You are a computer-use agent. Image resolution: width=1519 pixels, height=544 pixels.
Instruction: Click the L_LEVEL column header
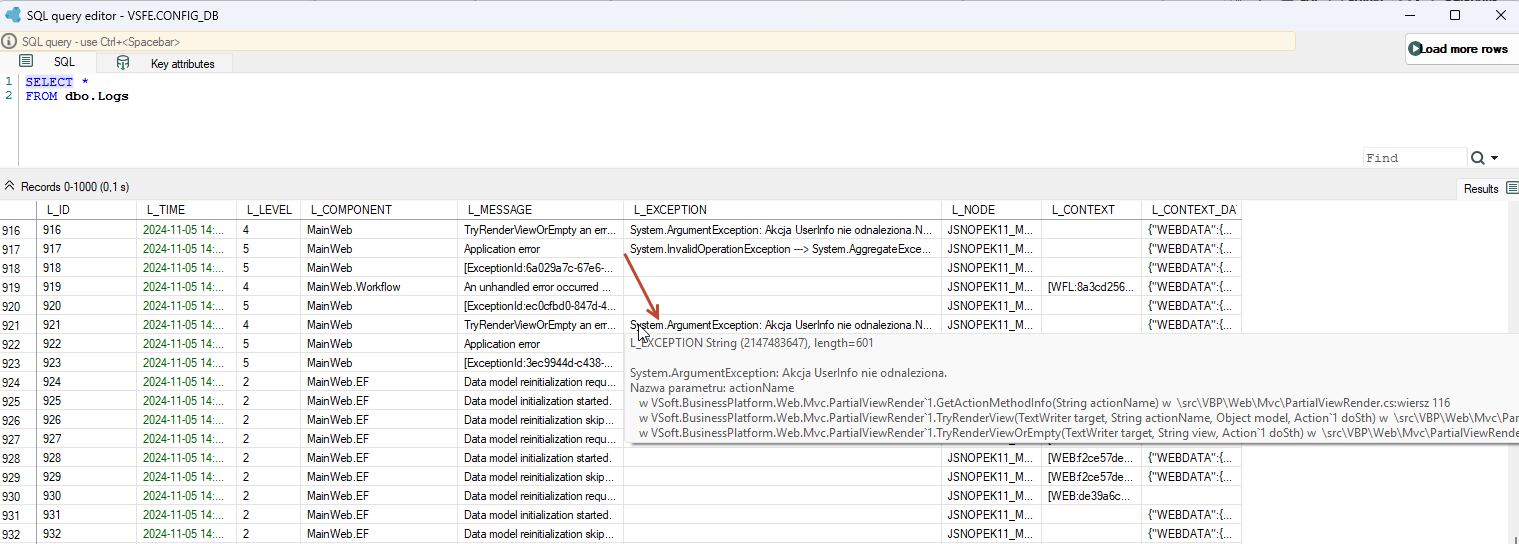[268, 210]
